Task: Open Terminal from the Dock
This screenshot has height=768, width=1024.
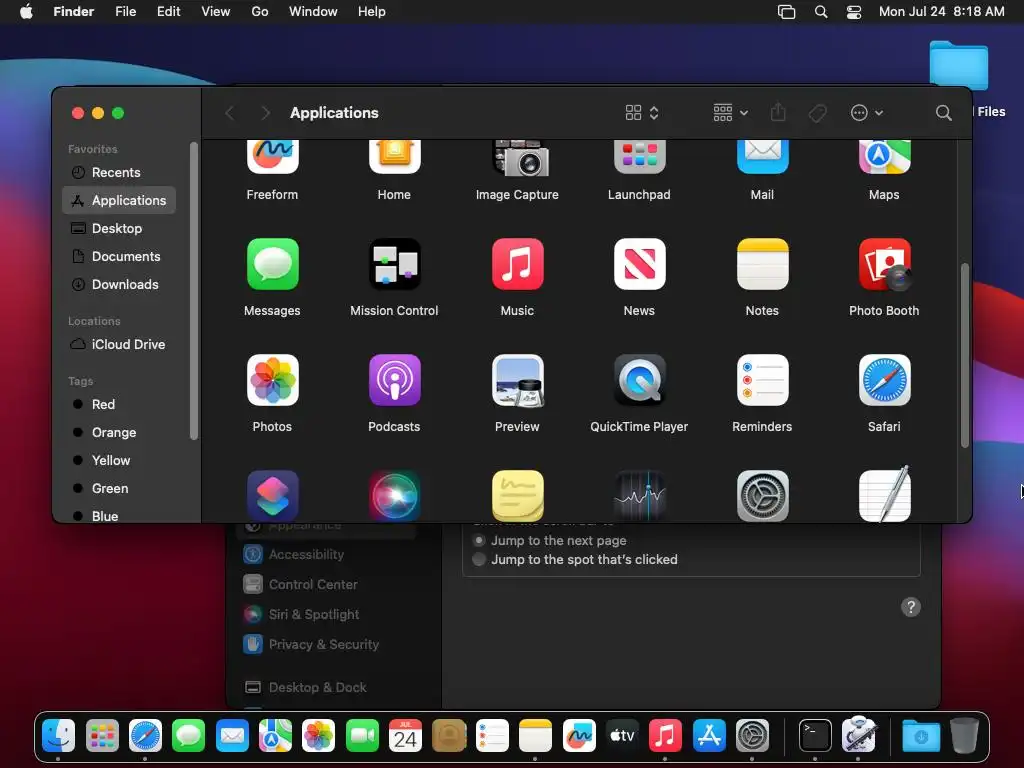Action: pyautogui.click(x=815, y=736)
